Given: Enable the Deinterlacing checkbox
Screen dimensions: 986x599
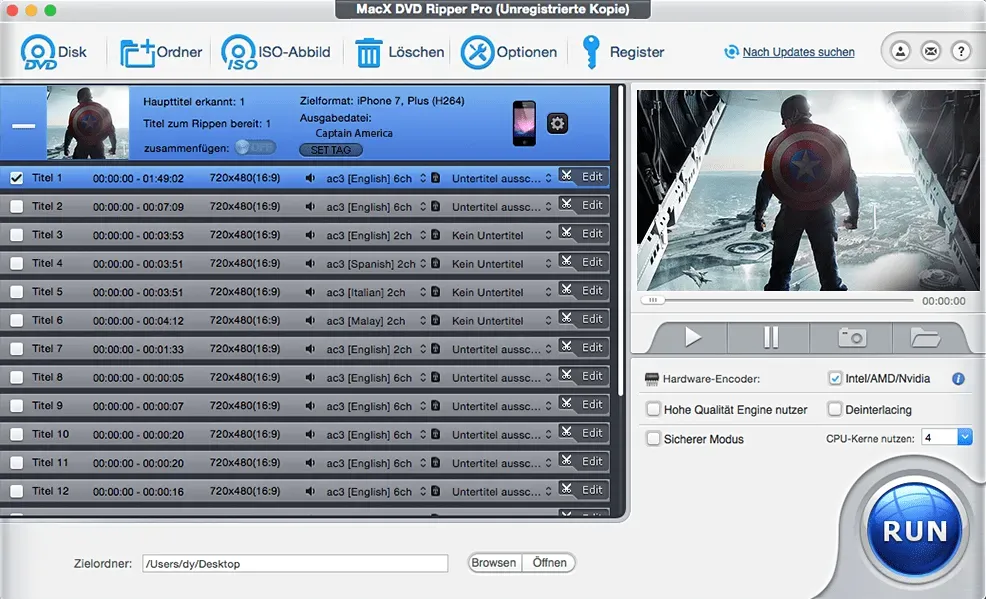Looking at the screenshot, I should click(834, 409).
